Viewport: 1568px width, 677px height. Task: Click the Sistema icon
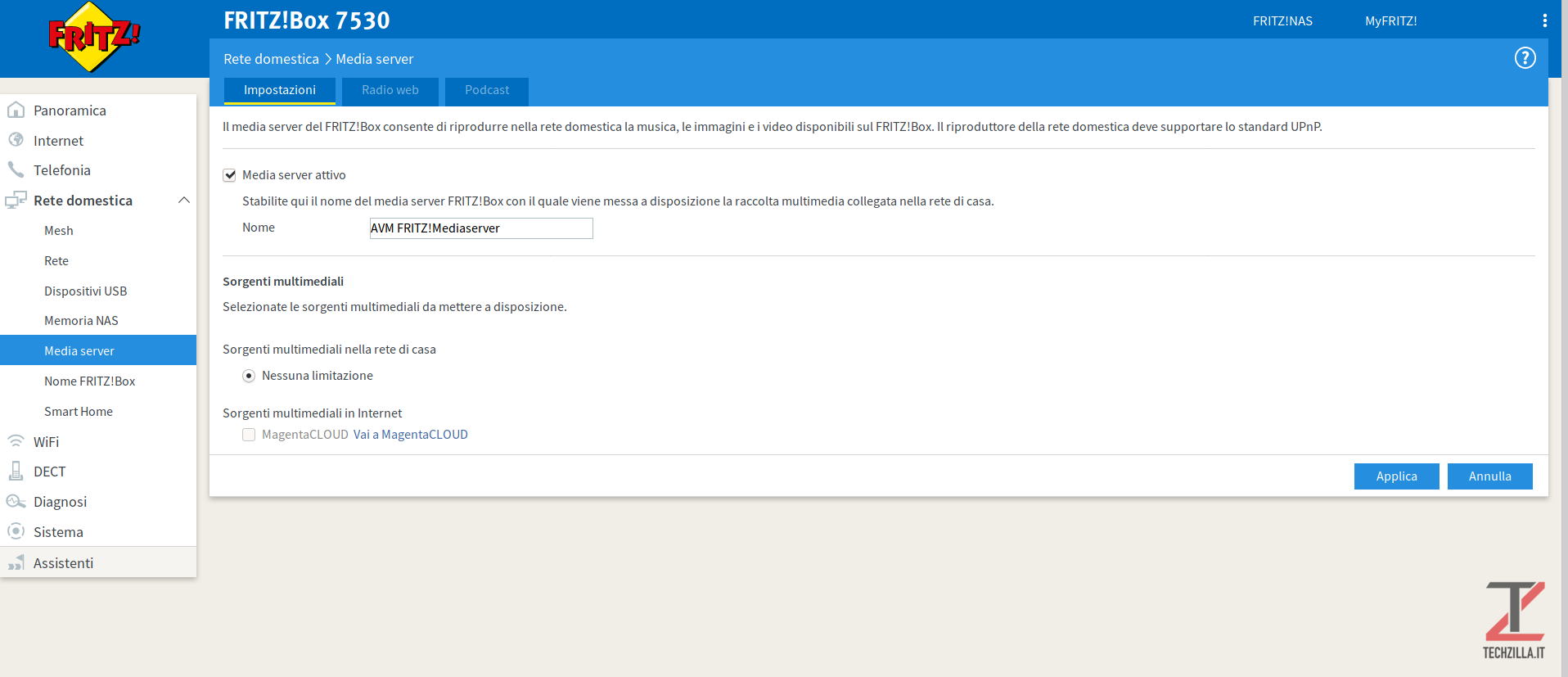coord(16,531)
